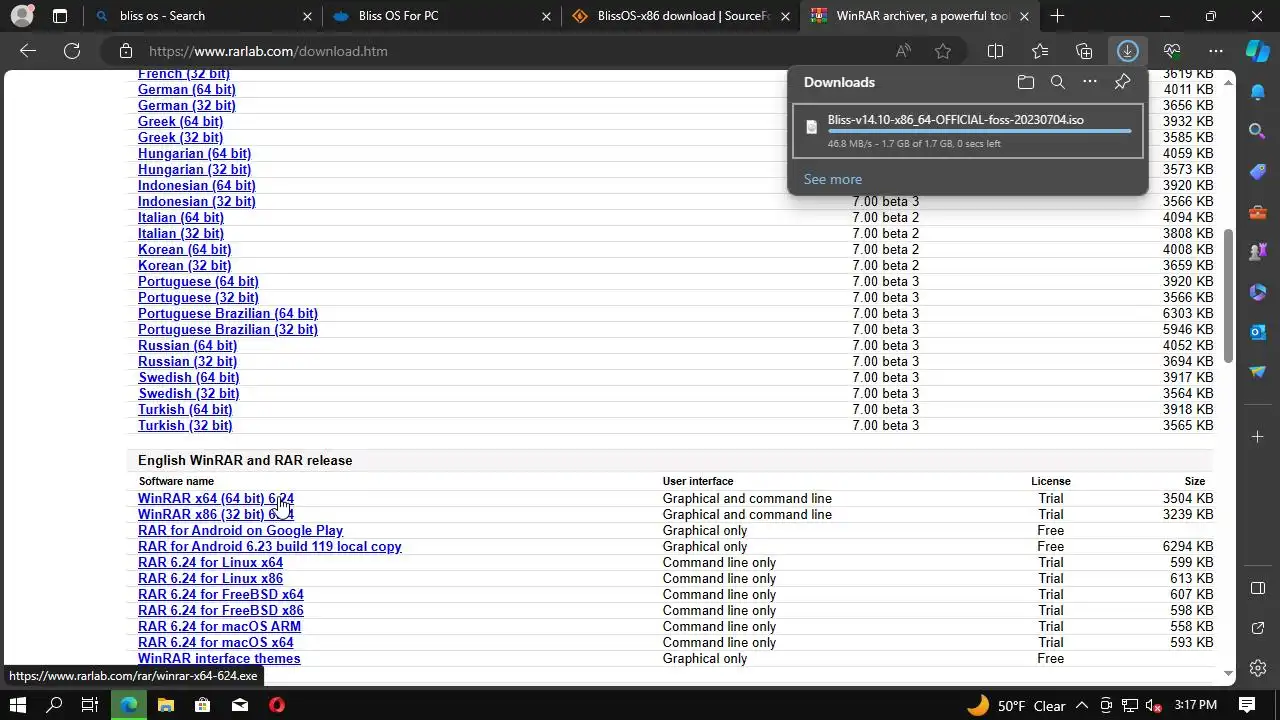
Task: Open Task View on taskbar
Action: click(x=89, y=705)
